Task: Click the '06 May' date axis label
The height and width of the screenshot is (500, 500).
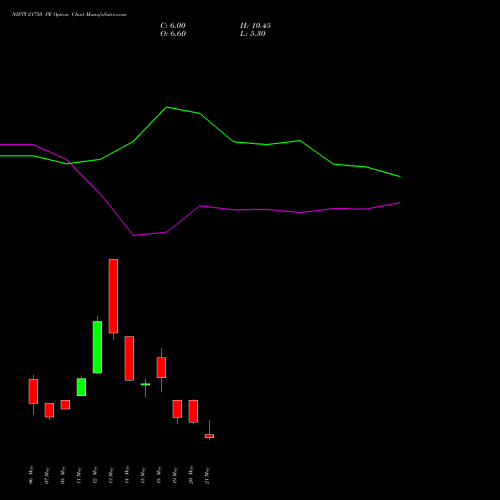Action: [x=31, y=475]
